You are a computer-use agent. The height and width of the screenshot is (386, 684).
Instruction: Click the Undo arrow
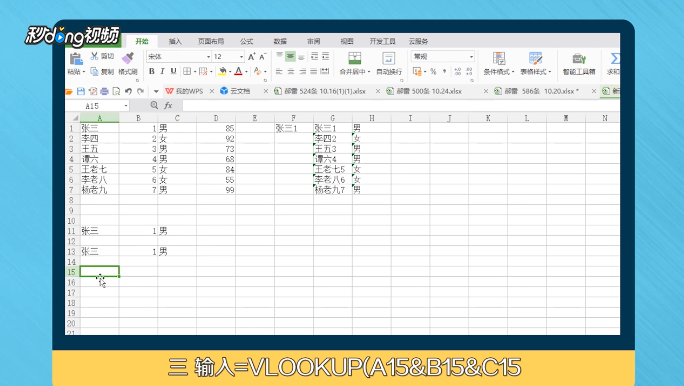[128, 91]
